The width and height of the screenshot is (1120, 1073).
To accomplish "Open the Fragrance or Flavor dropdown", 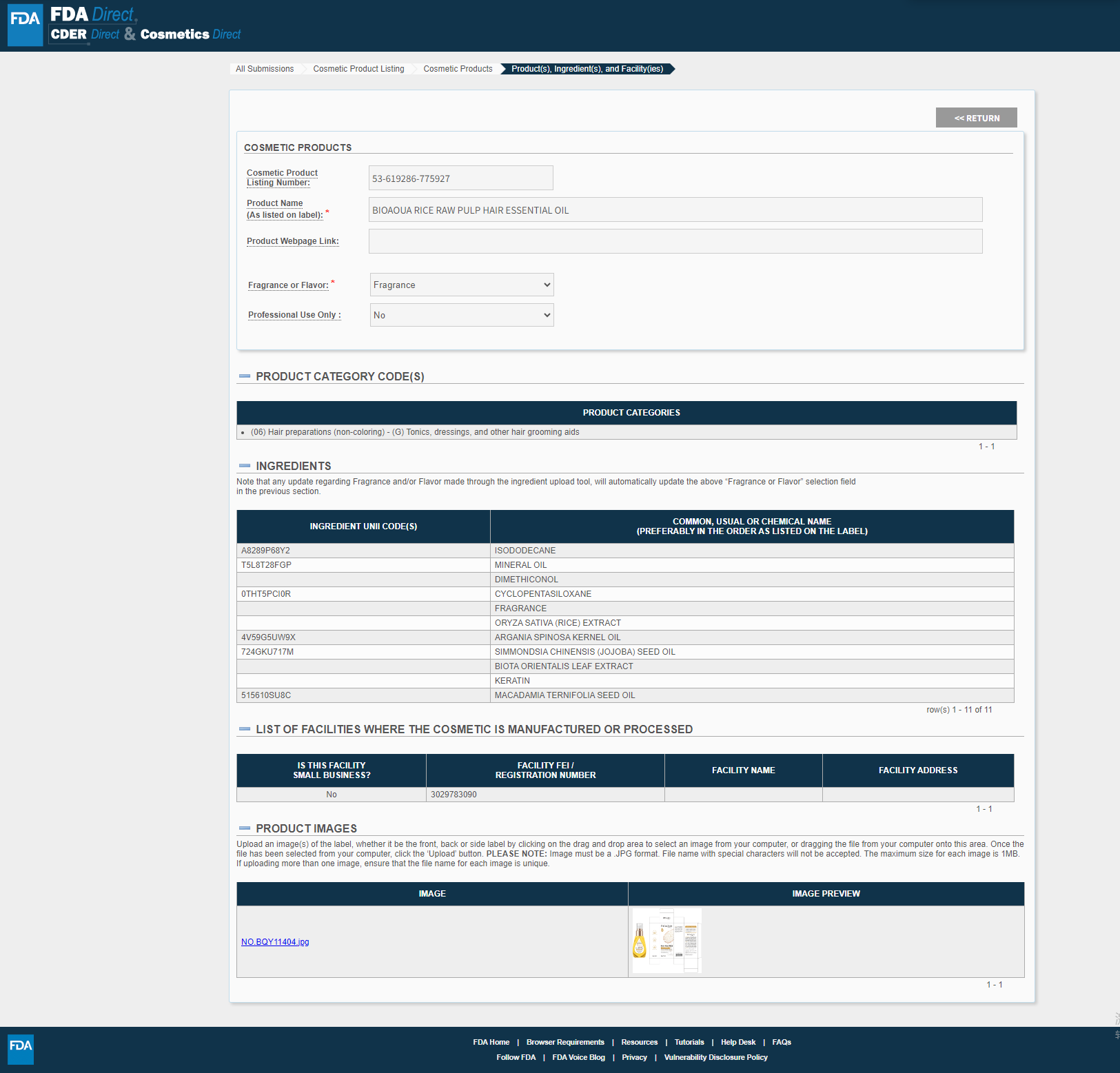I will click(x=461, y=285).
